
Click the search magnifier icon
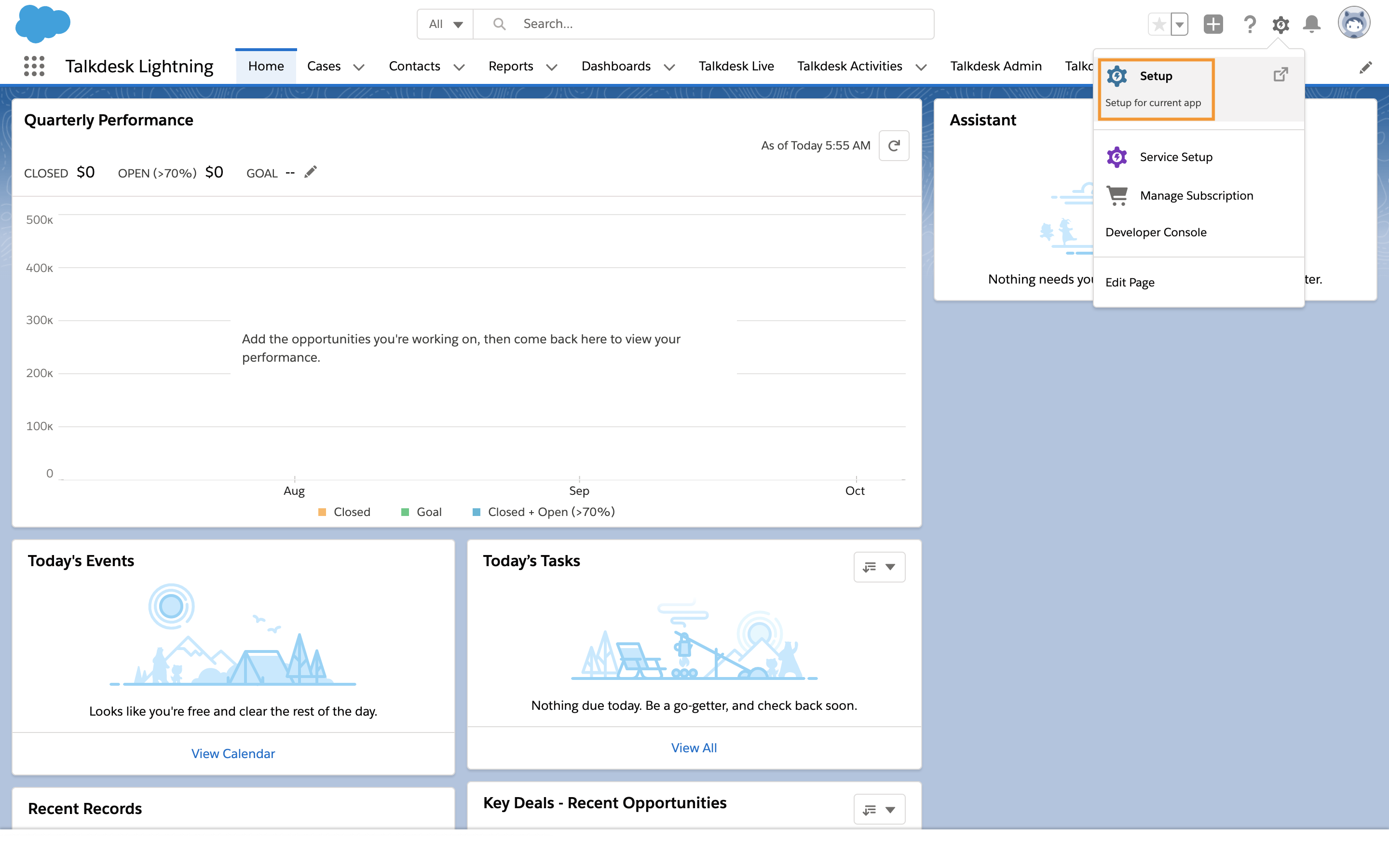(x=499, y=24)
